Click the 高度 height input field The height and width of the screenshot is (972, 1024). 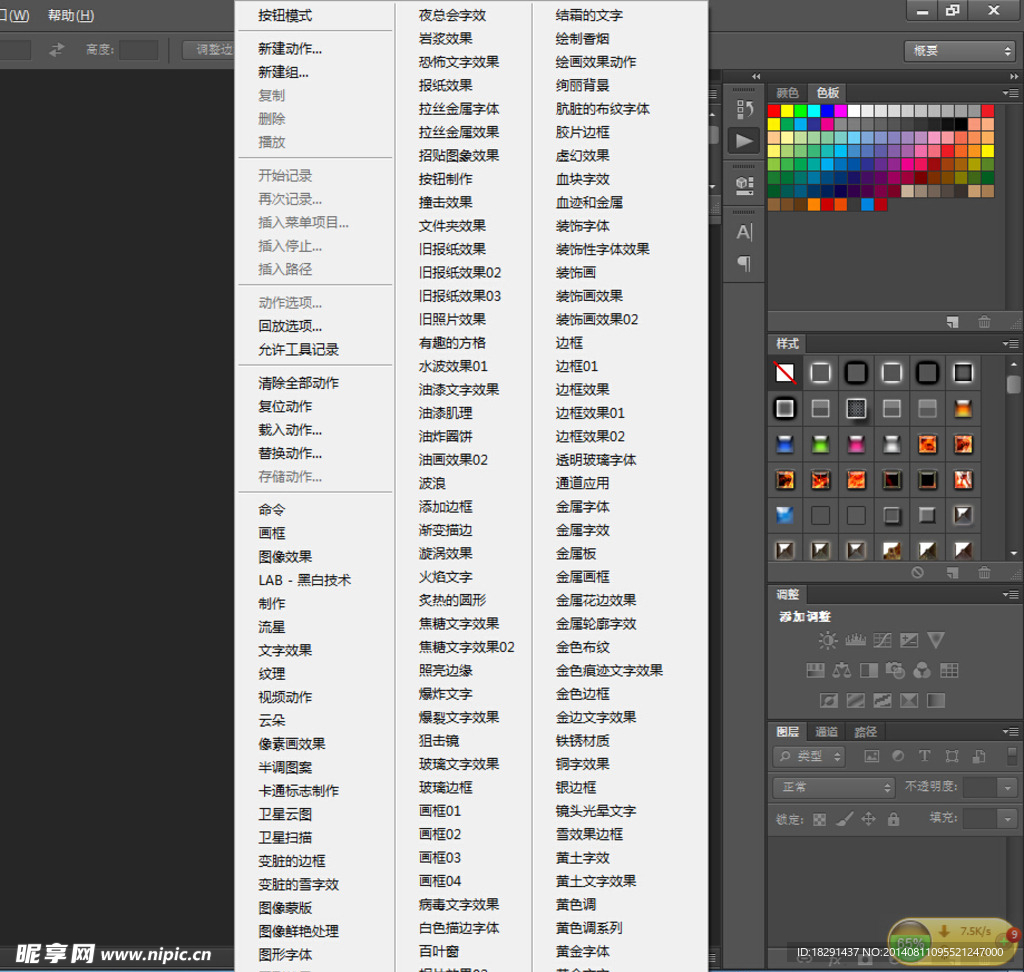coord(139,50)
